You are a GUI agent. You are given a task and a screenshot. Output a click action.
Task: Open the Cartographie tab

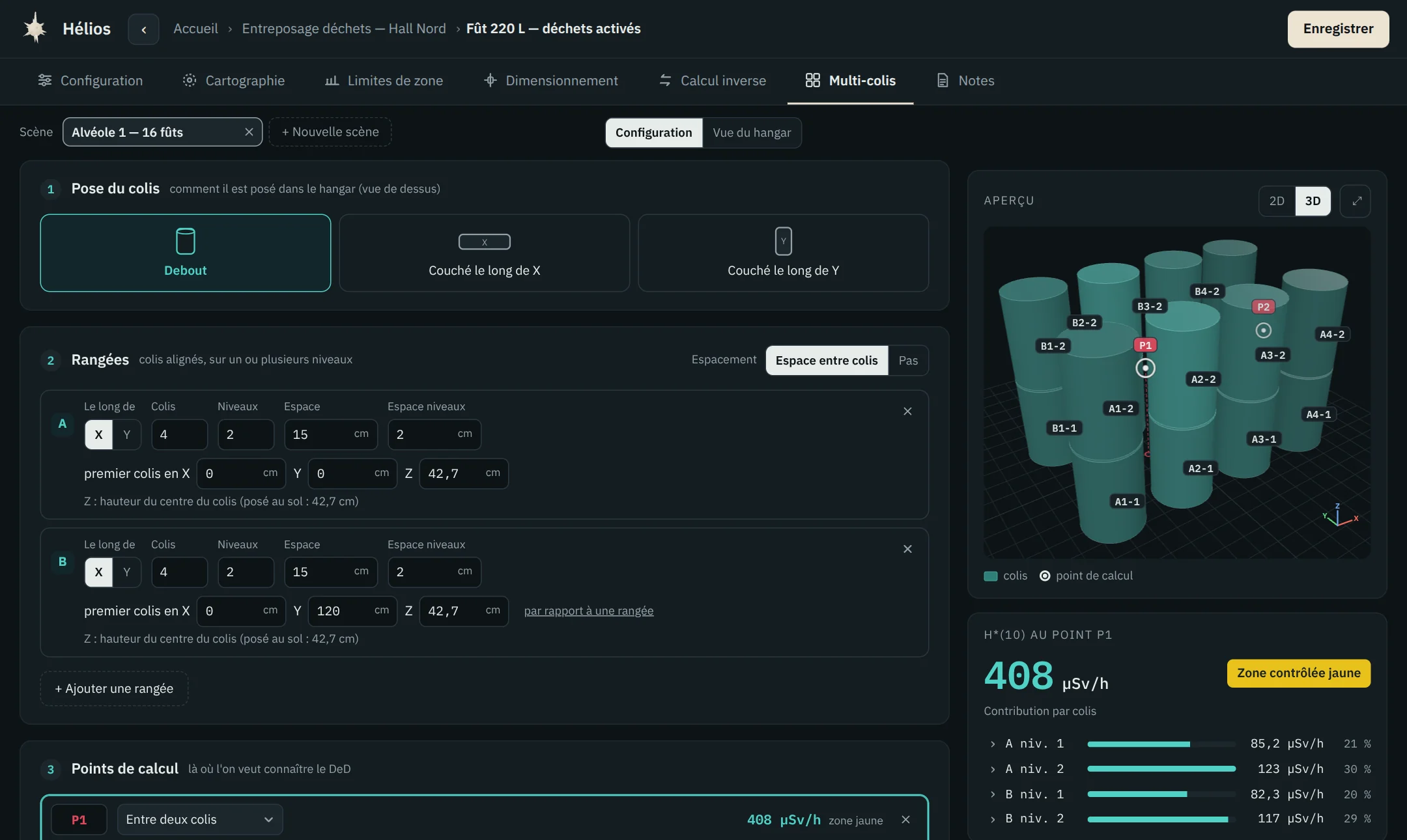pos(233,81)
